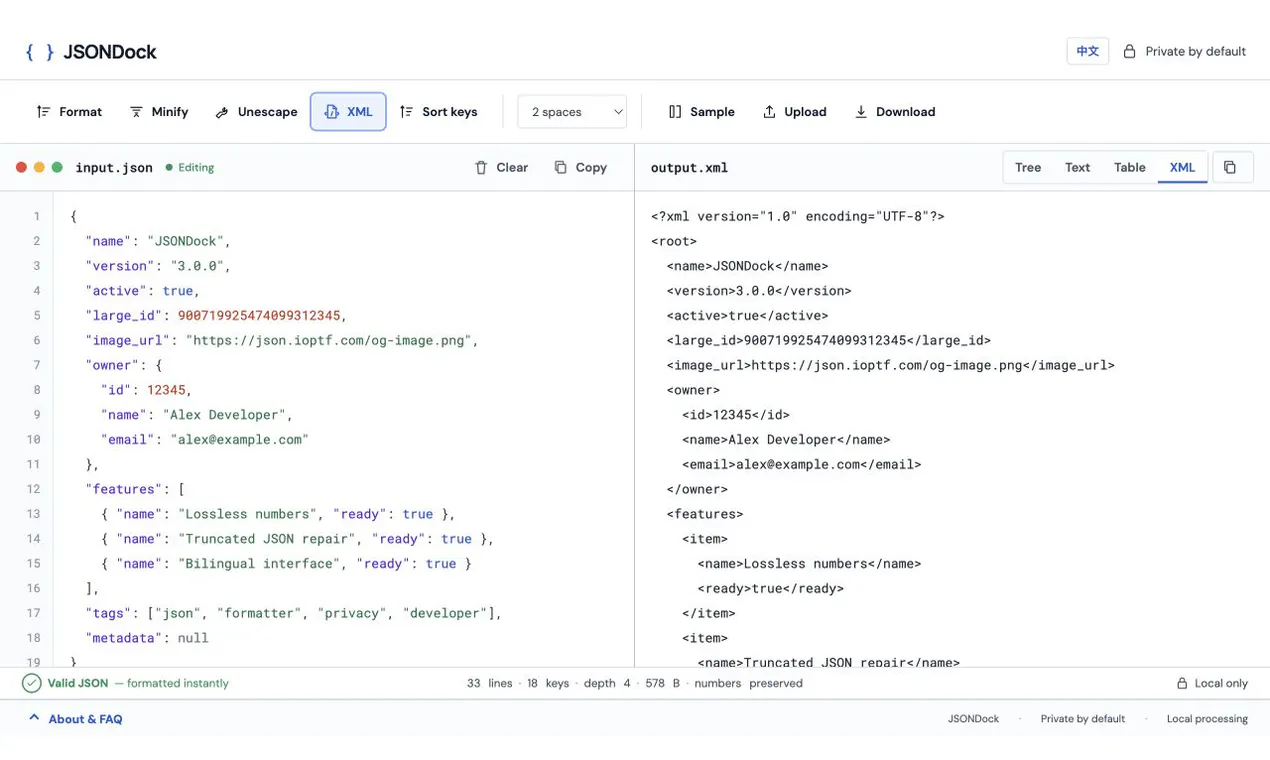Click the Clear trash icon
1270x760 pixels.
click(481, 168)
